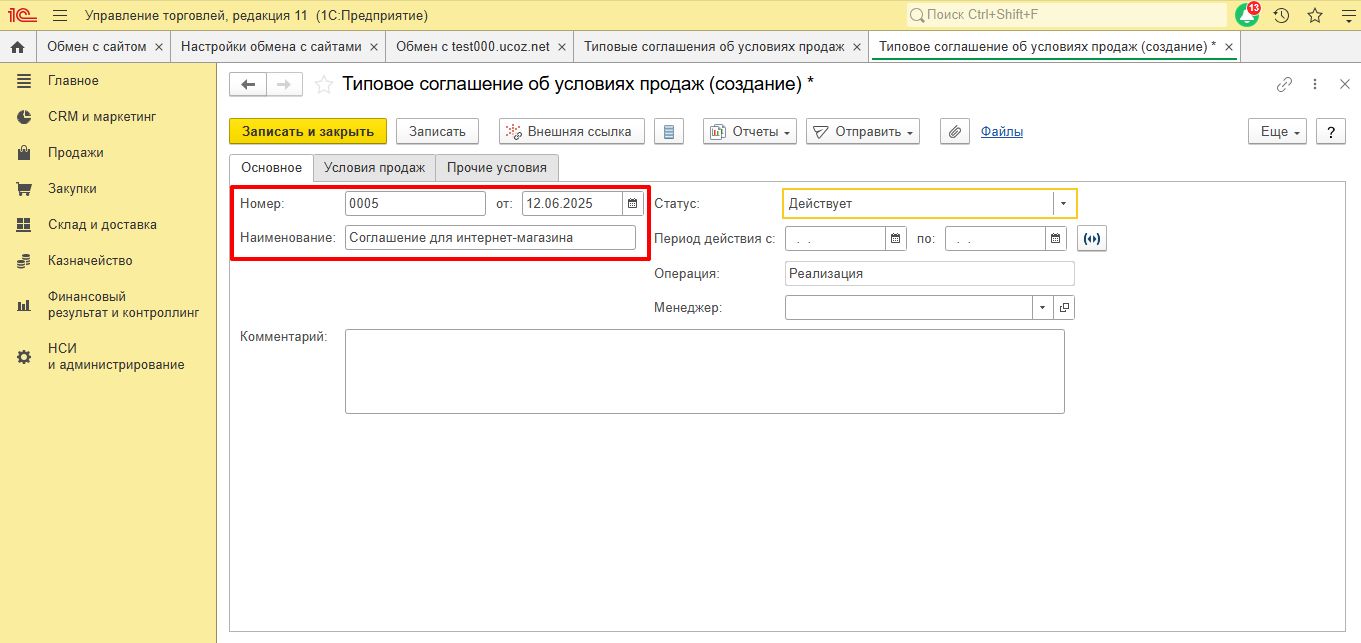This screenshot has width=1361, height=643.
Task: Open Продажи section in sidebar
Action: (76, 153)
